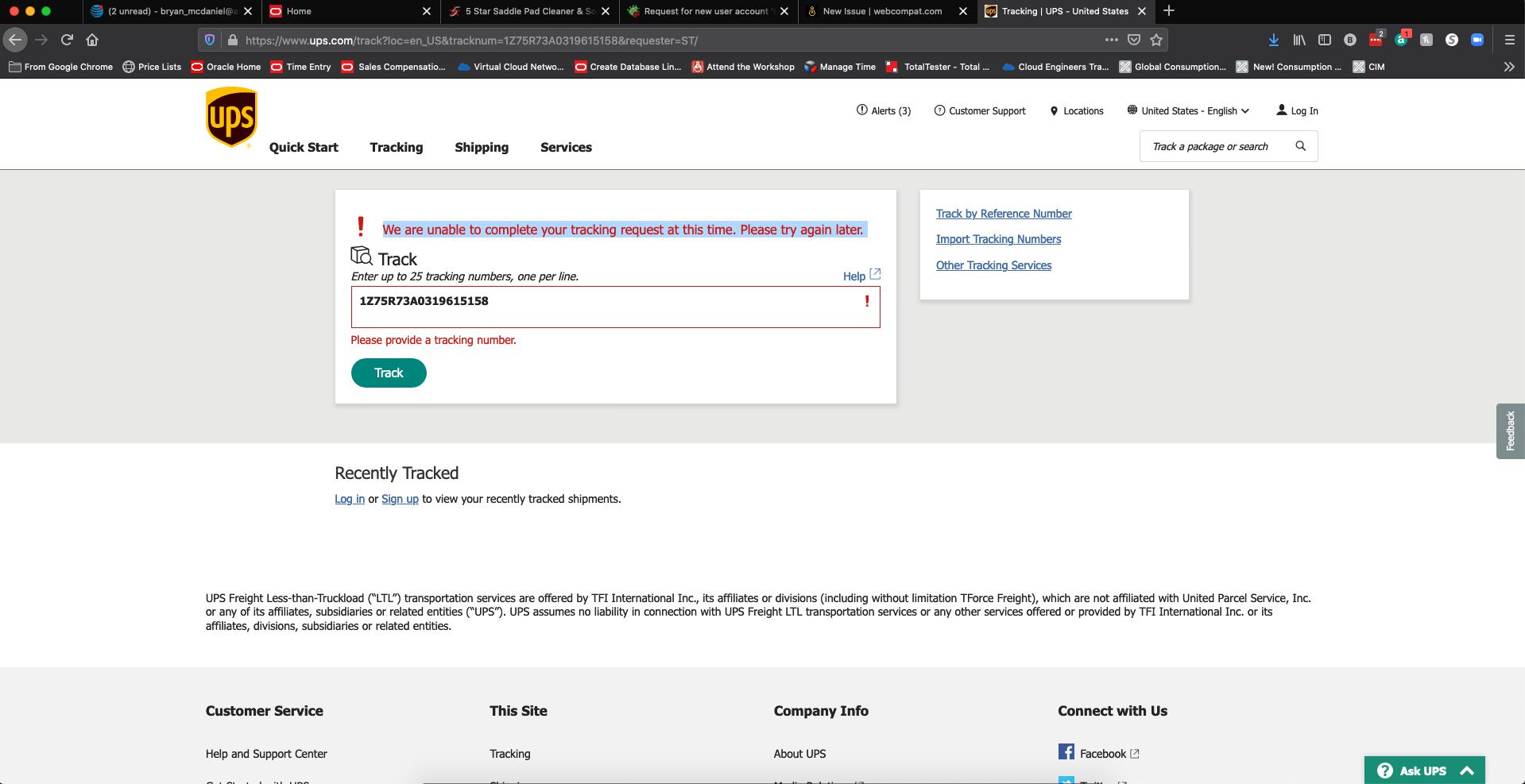Open Other Tracking Services link

[x=993, y=265]
